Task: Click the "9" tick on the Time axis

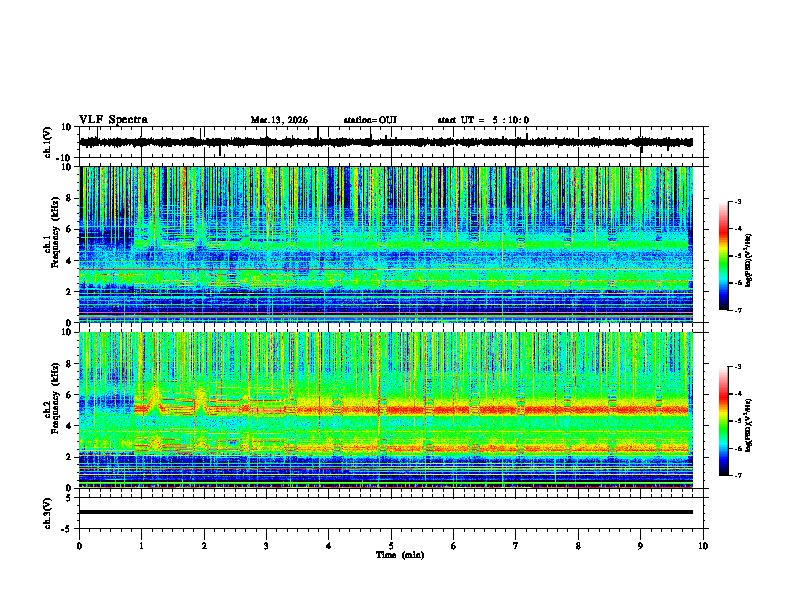Action: click(640, 546)
